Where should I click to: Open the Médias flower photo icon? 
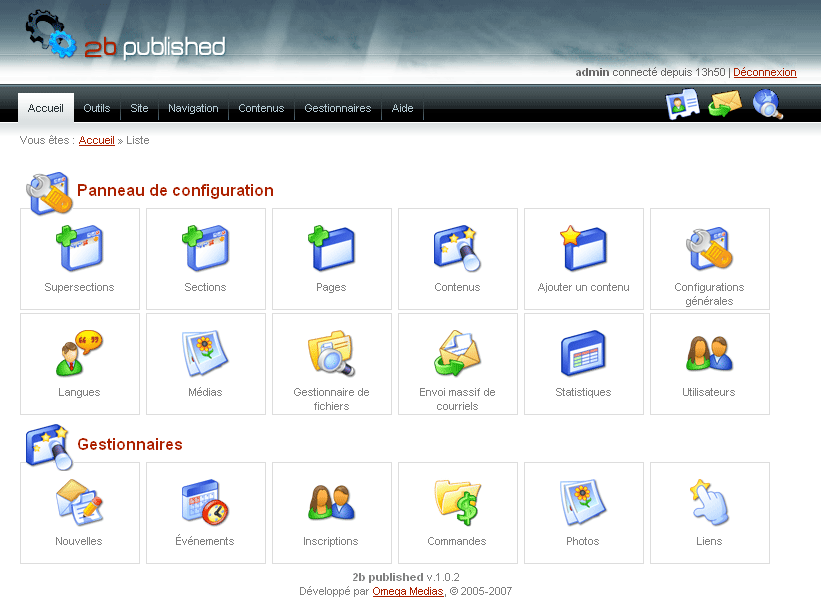click(x=205, y=353)
